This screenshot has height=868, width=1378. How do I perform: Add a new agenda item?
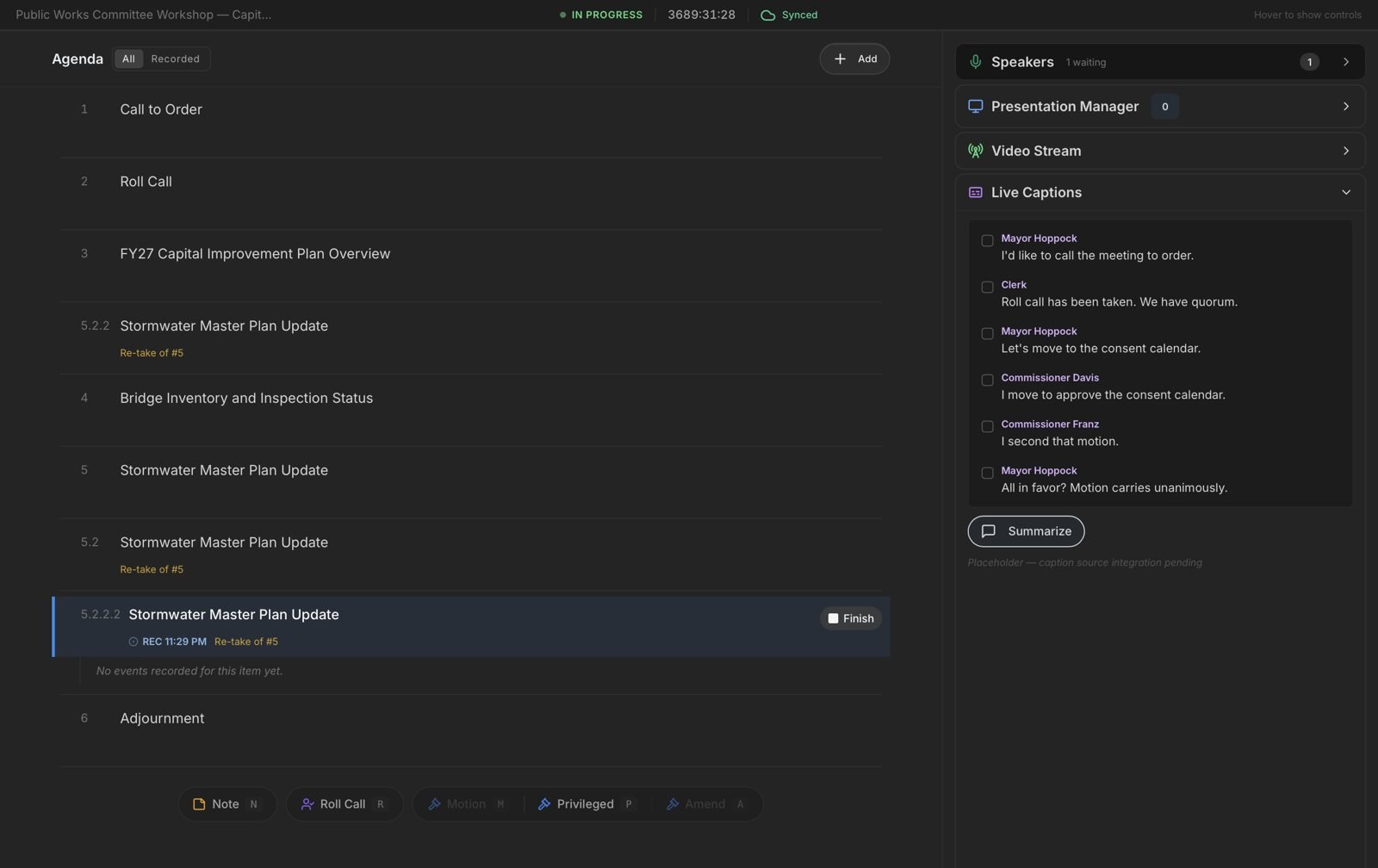pos(854,59)
